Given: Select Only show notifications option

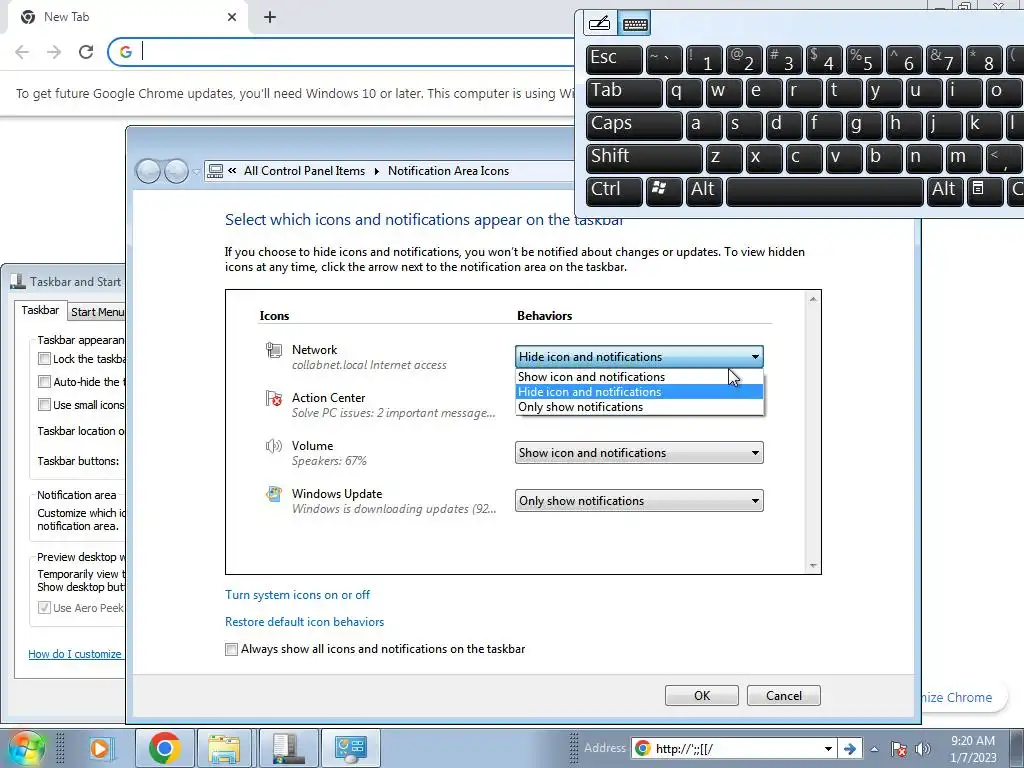Looking at the screenshot, I should click(x=639, y=407).
